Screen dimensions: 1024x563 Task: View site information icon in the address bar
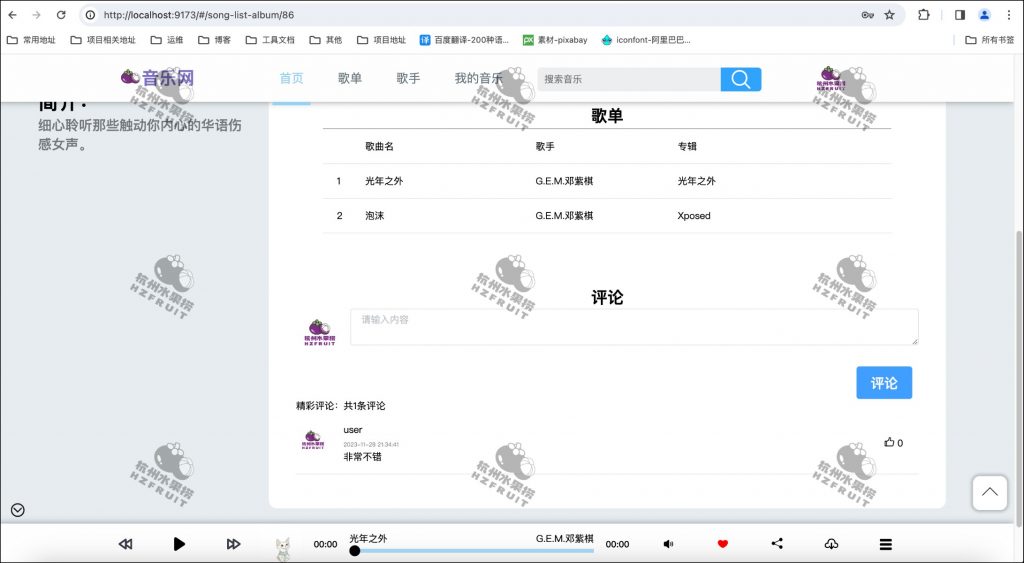click(91, 14)
